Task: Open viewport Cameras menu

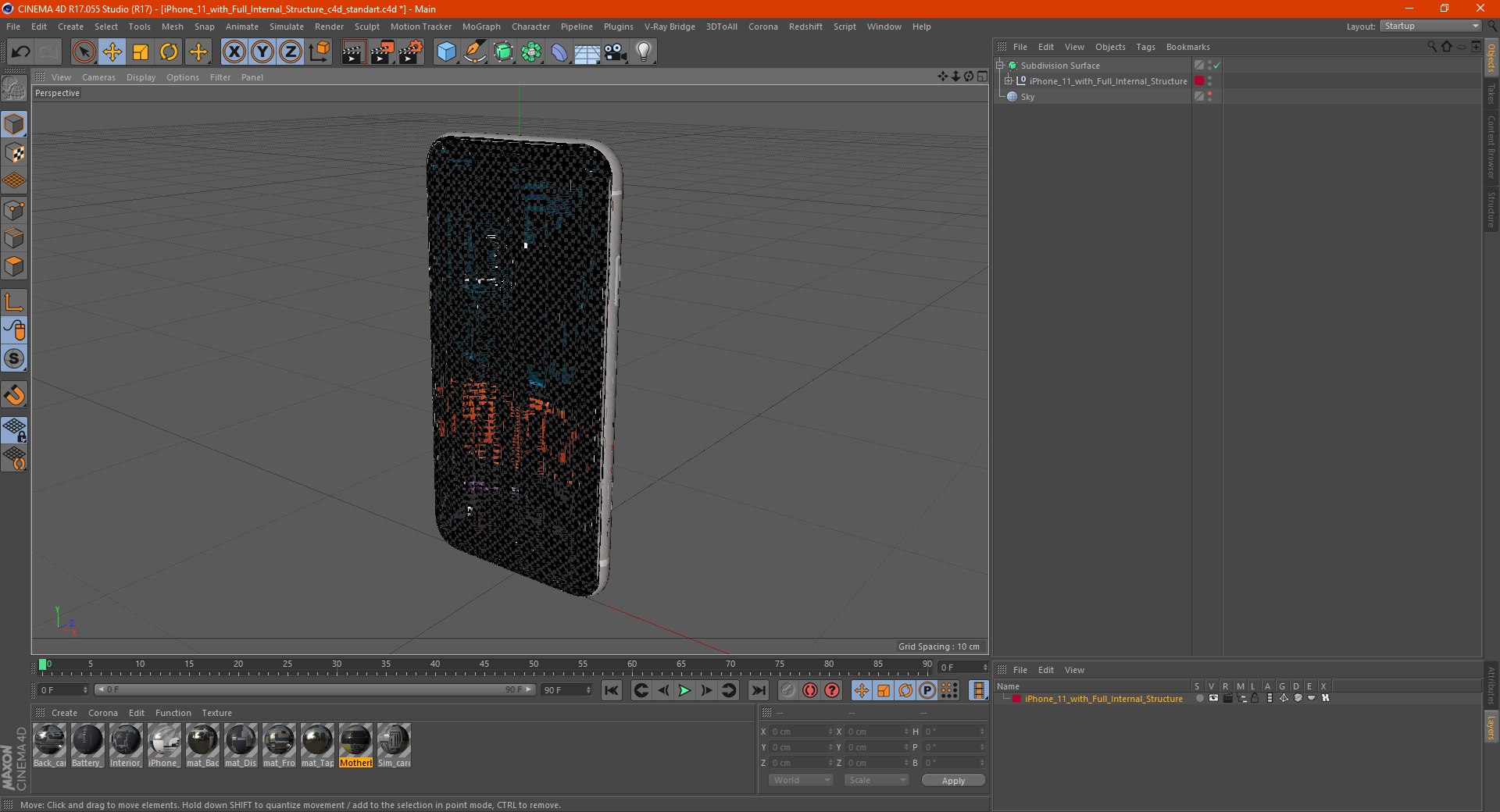Action: [98, 77]
